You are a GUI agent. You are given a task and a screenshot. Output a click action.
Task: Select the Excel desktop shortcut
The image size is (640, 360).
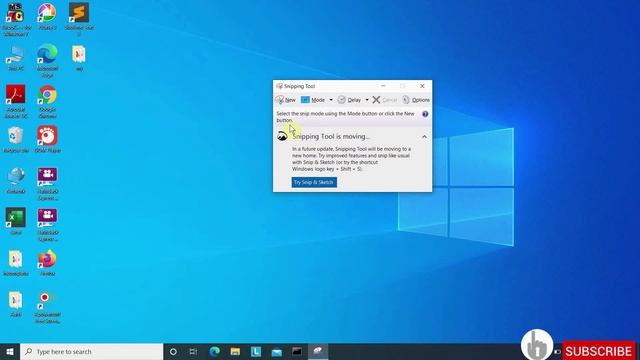16,221
